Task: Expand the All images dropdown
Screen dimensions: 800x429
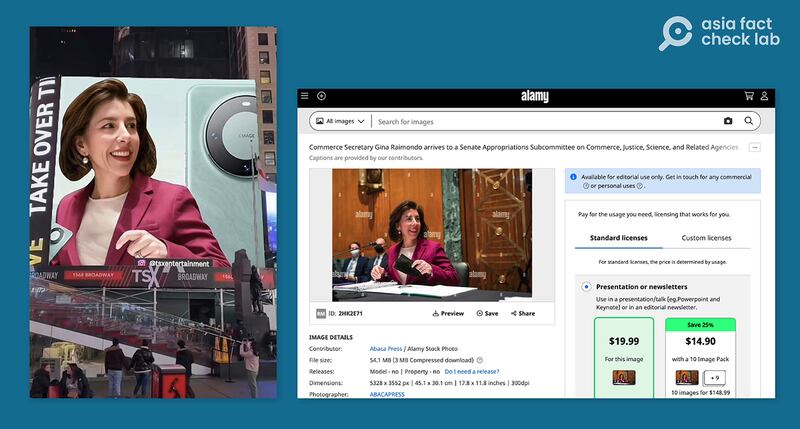Action: click(x=339, y=121)
